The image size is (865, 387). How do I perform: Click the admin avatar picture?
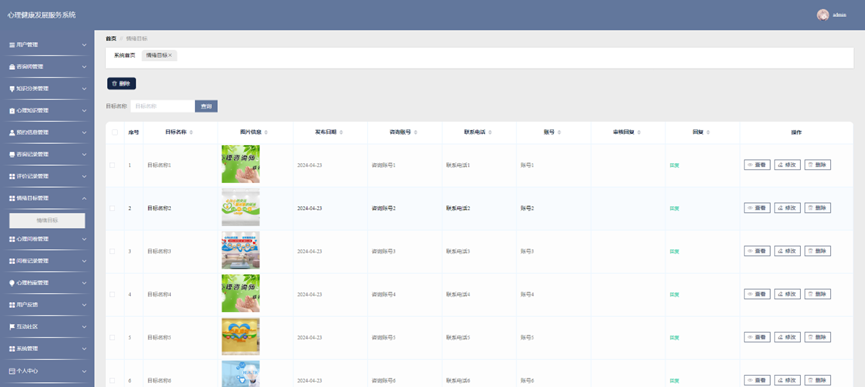(823, 15)
